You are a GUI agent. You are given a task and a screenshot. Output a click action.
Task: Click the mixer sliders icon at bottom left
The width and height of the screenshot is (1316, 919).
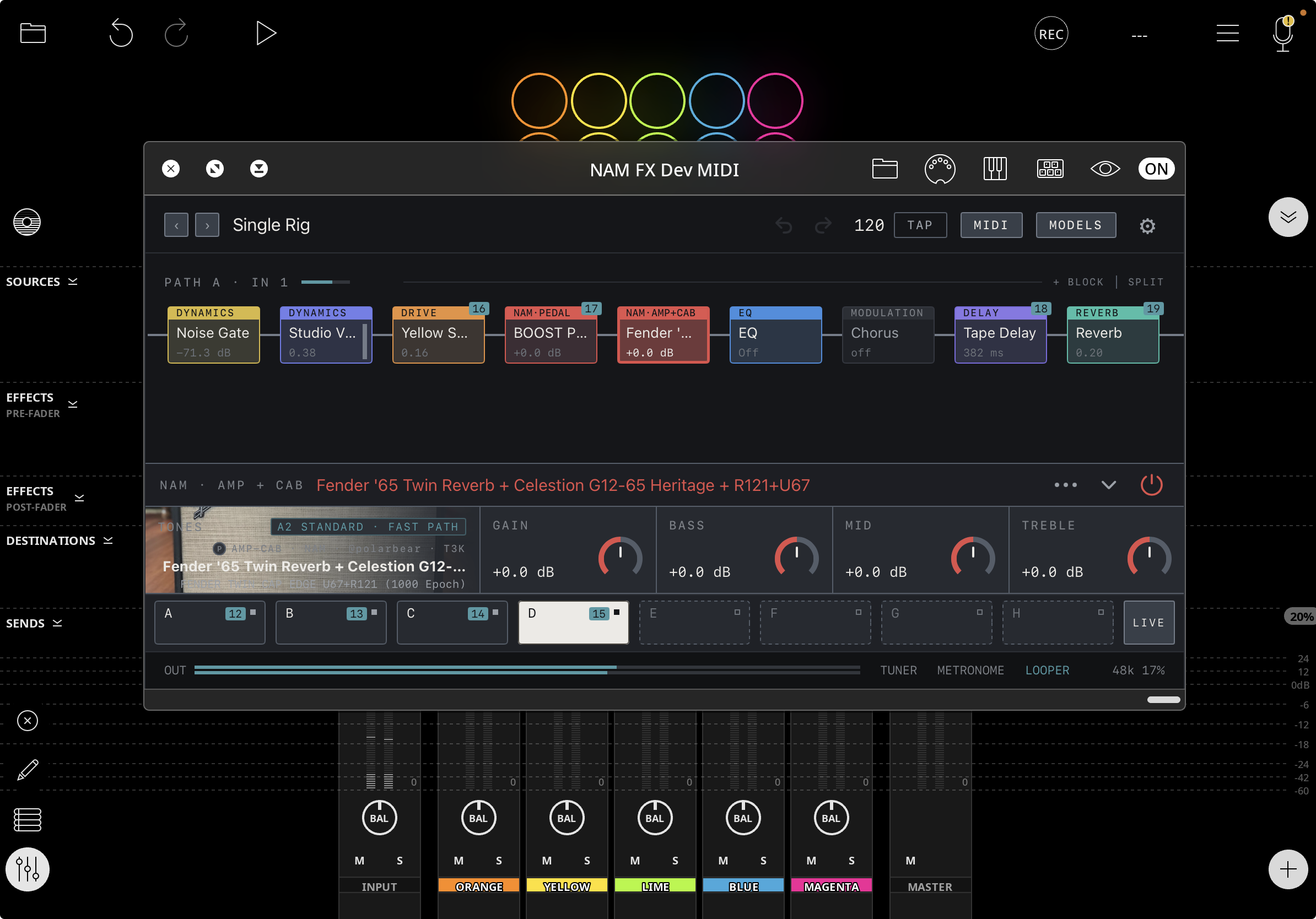[x=28, y=869]
